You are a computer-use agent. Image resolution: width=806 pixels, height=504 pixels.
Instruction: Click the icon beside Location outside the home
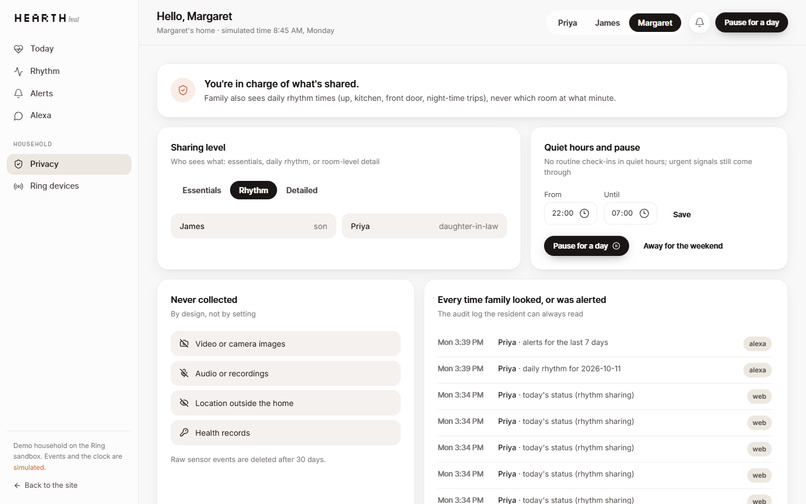coord(184,403)
